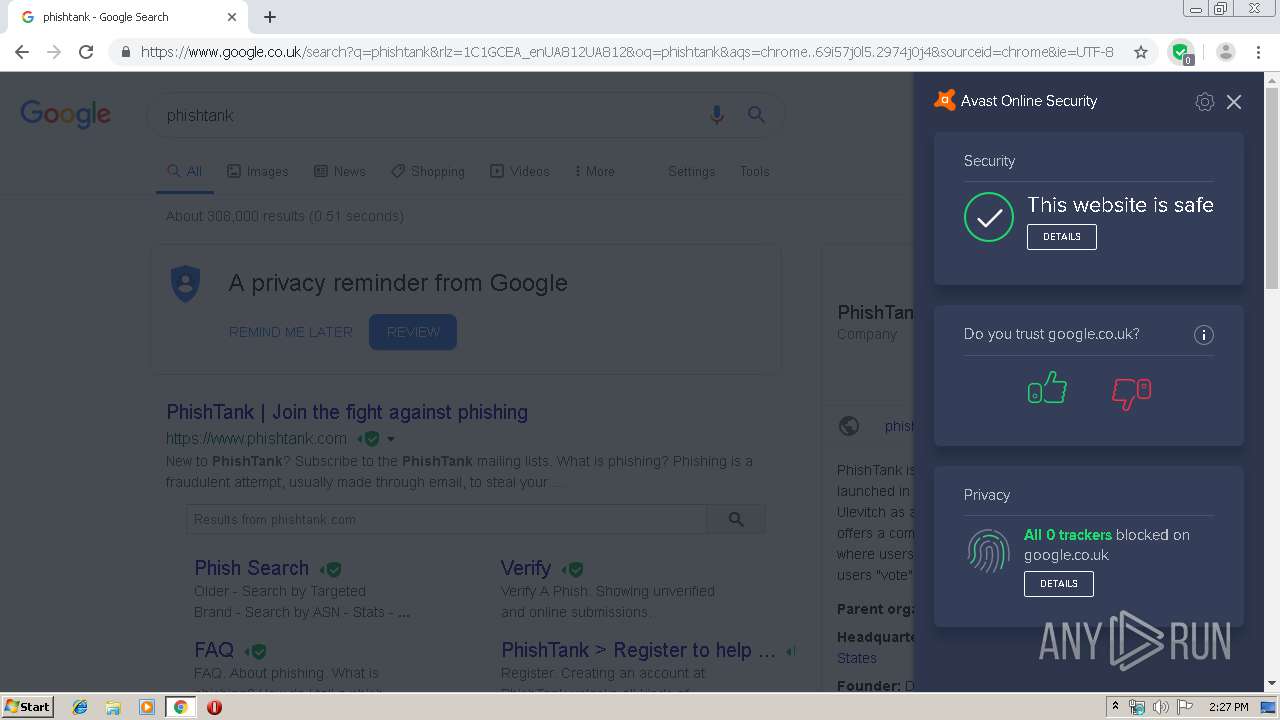1280x720 pixels.
Task: Click the red thumbs-down distrust icon
Action: coord(1132,393)
